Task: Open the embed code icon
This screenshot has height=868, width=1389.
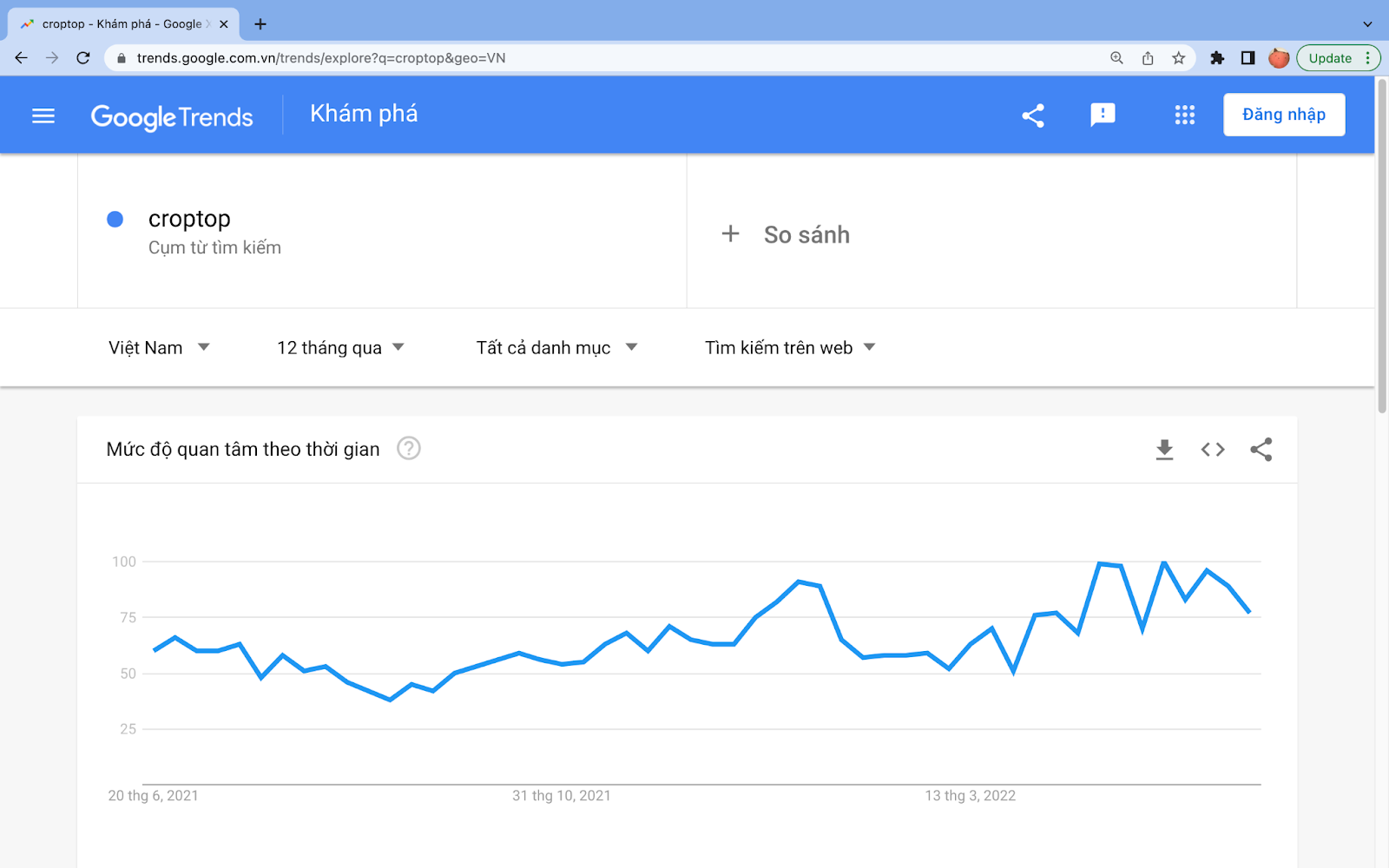Action: 1213,450
